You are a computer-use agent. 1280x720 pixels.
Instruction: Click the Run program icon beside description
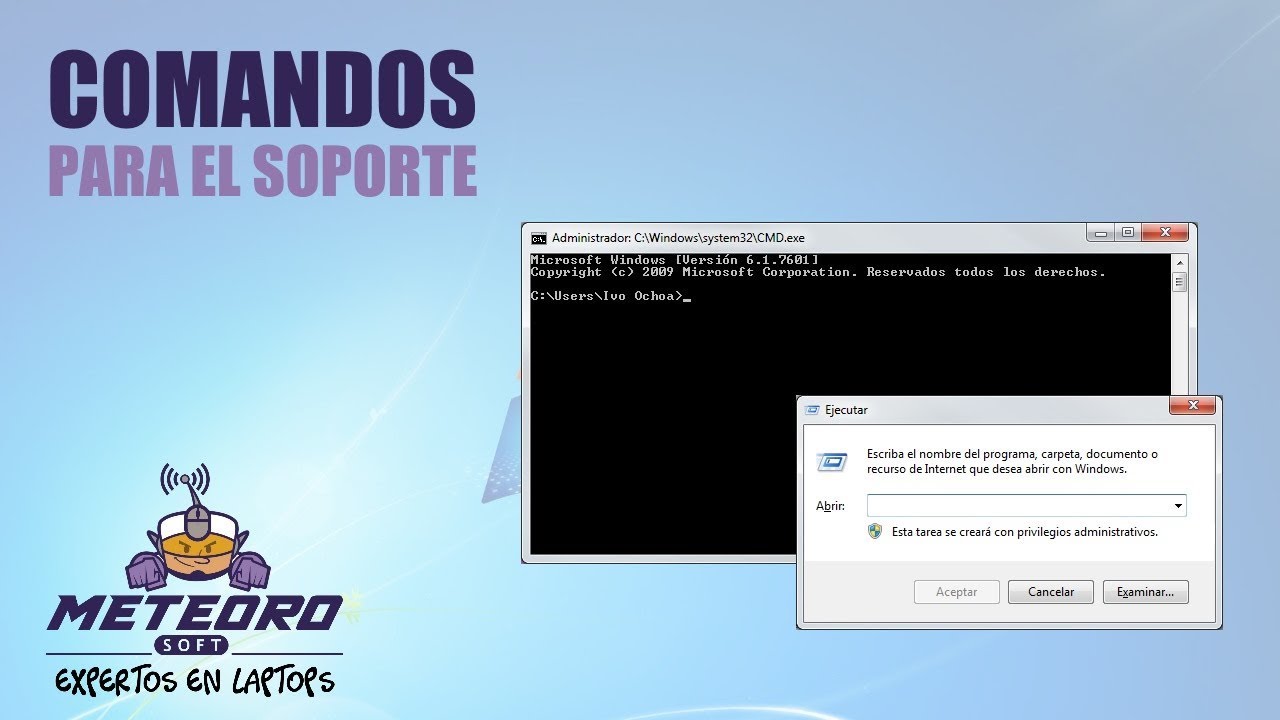832,461
